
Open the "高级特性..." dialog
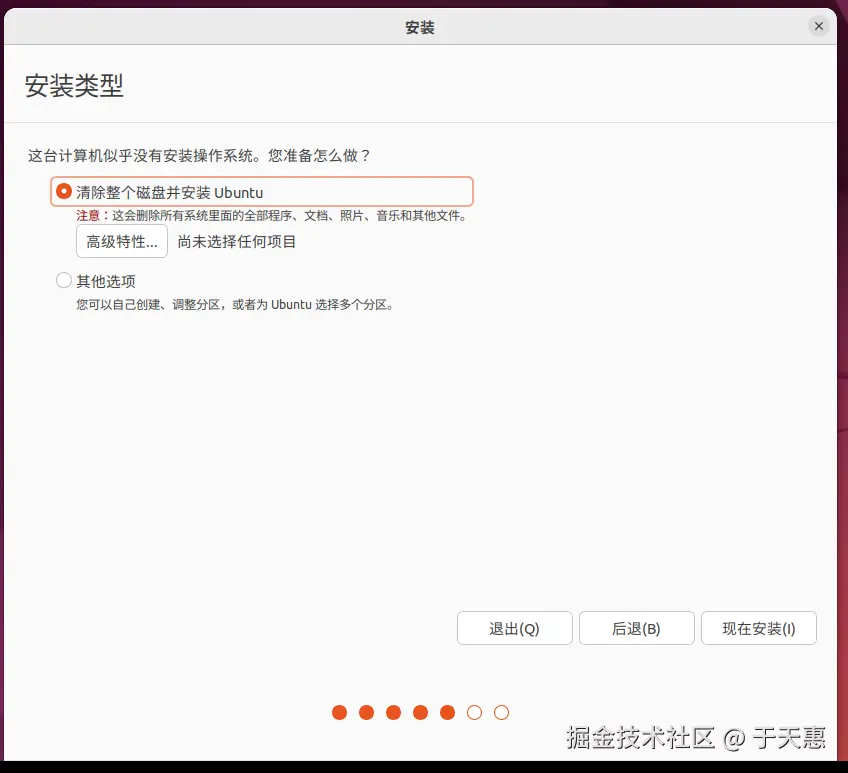pyautogui.click(x=122, y=241)
